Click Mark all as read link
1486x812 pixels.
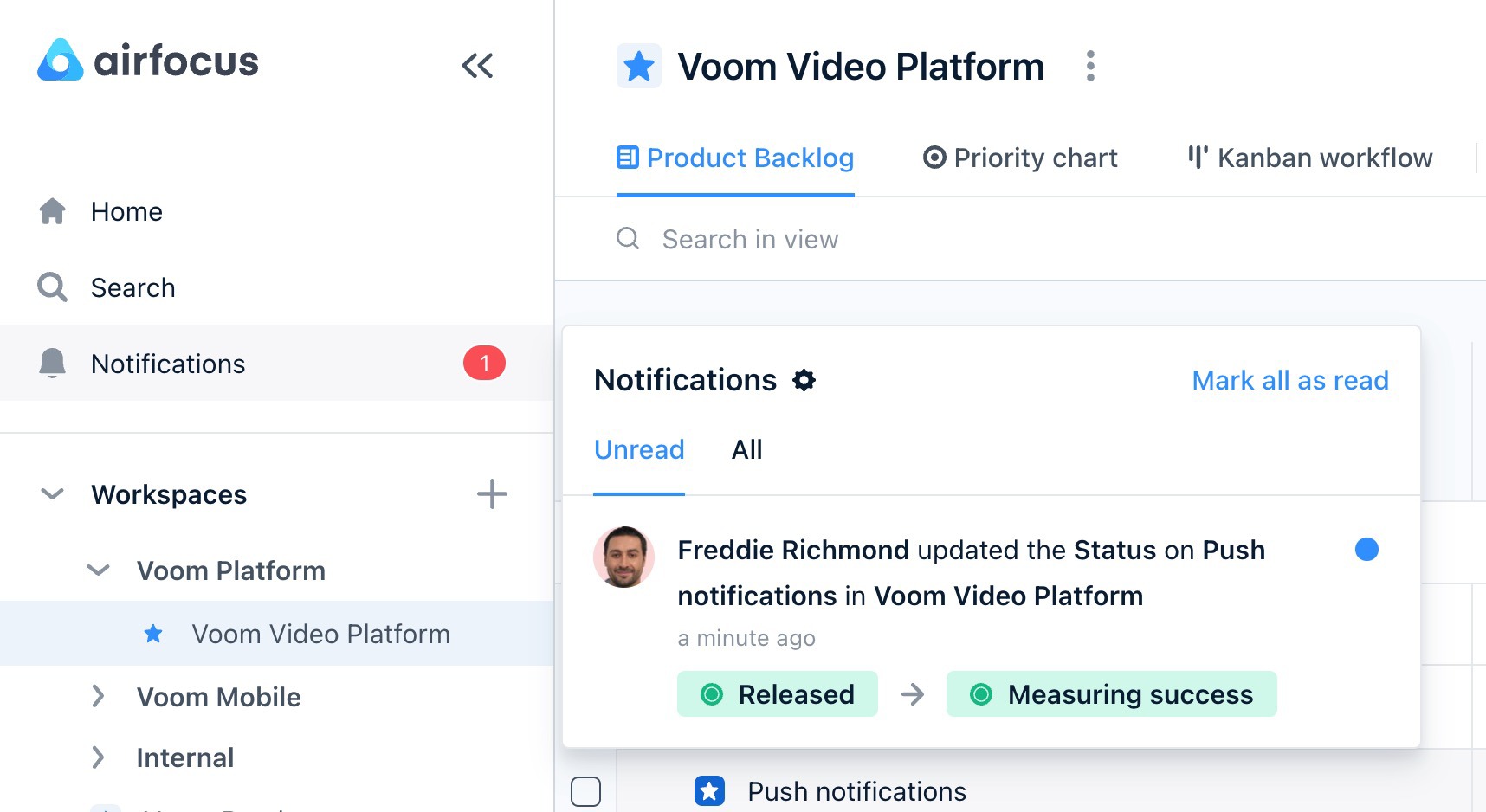(1290, 381)
